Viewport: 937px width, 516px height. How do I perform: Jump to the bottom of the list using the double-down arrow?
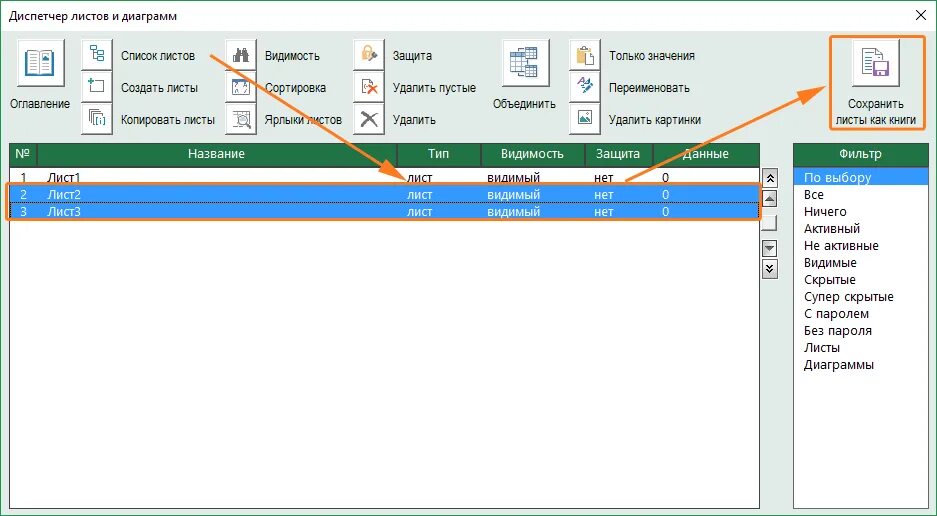coord(770,268)
